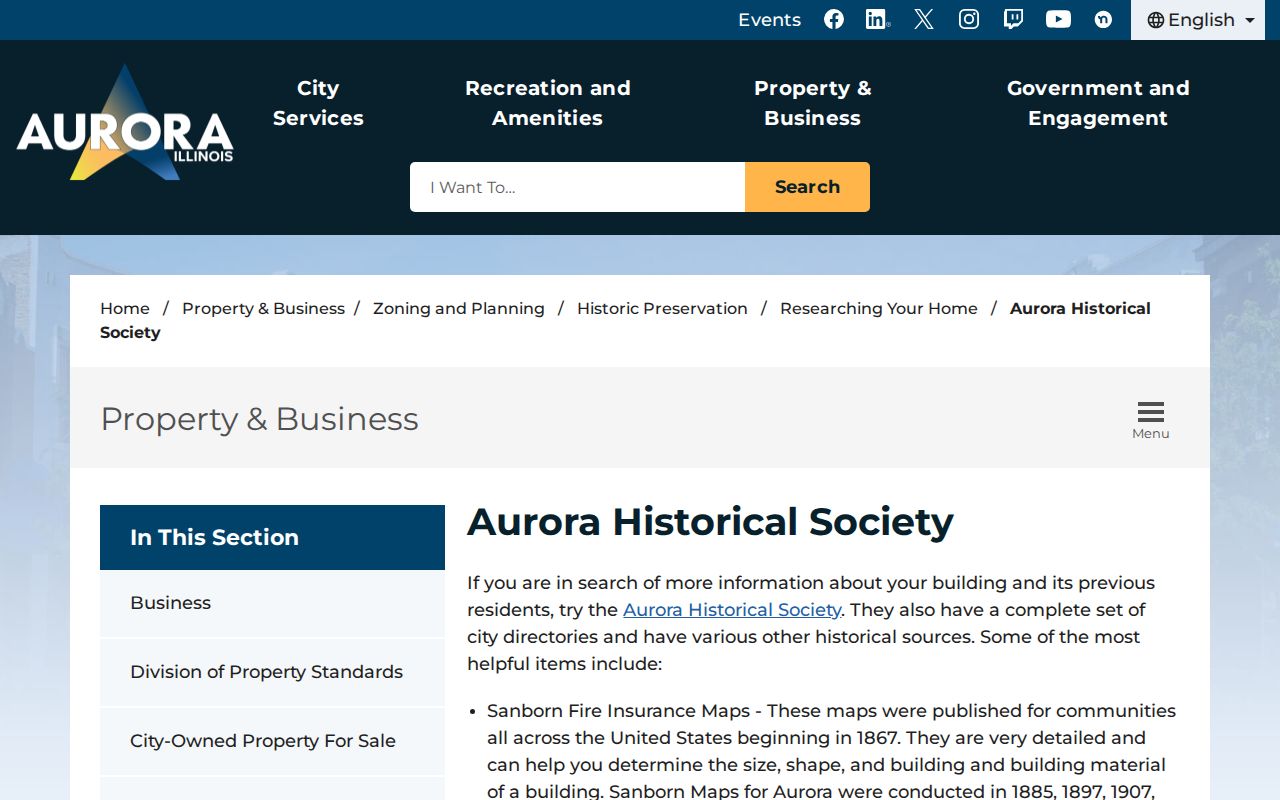This screenshot has width=1280, height=800.
Task: Follow the underlined Aurora Historical Society link
Action: (x=732, y=610)
